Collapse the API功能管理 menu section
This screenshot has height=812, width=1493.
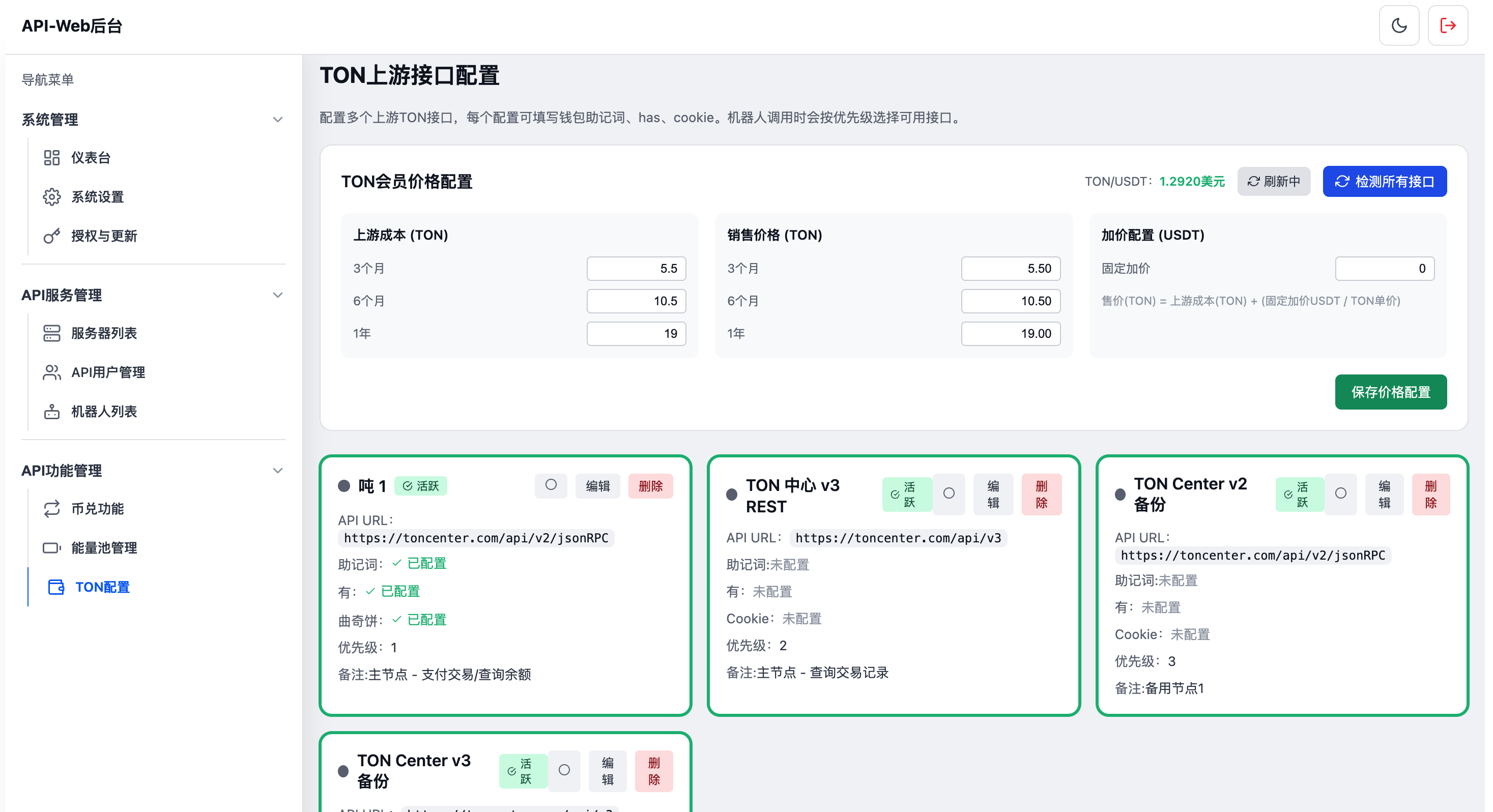tap(153, 471)
